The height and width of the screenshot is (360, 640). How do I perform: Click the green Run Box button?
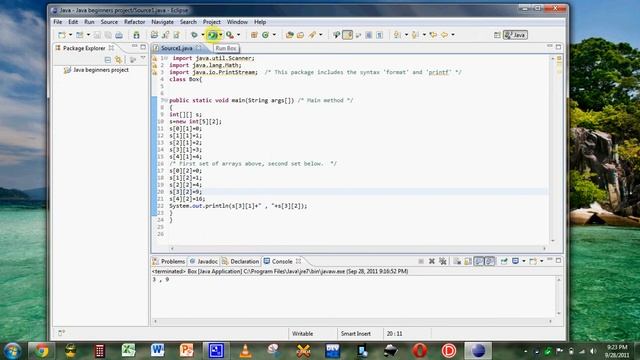pyautogui.click(x=212, y=35)
